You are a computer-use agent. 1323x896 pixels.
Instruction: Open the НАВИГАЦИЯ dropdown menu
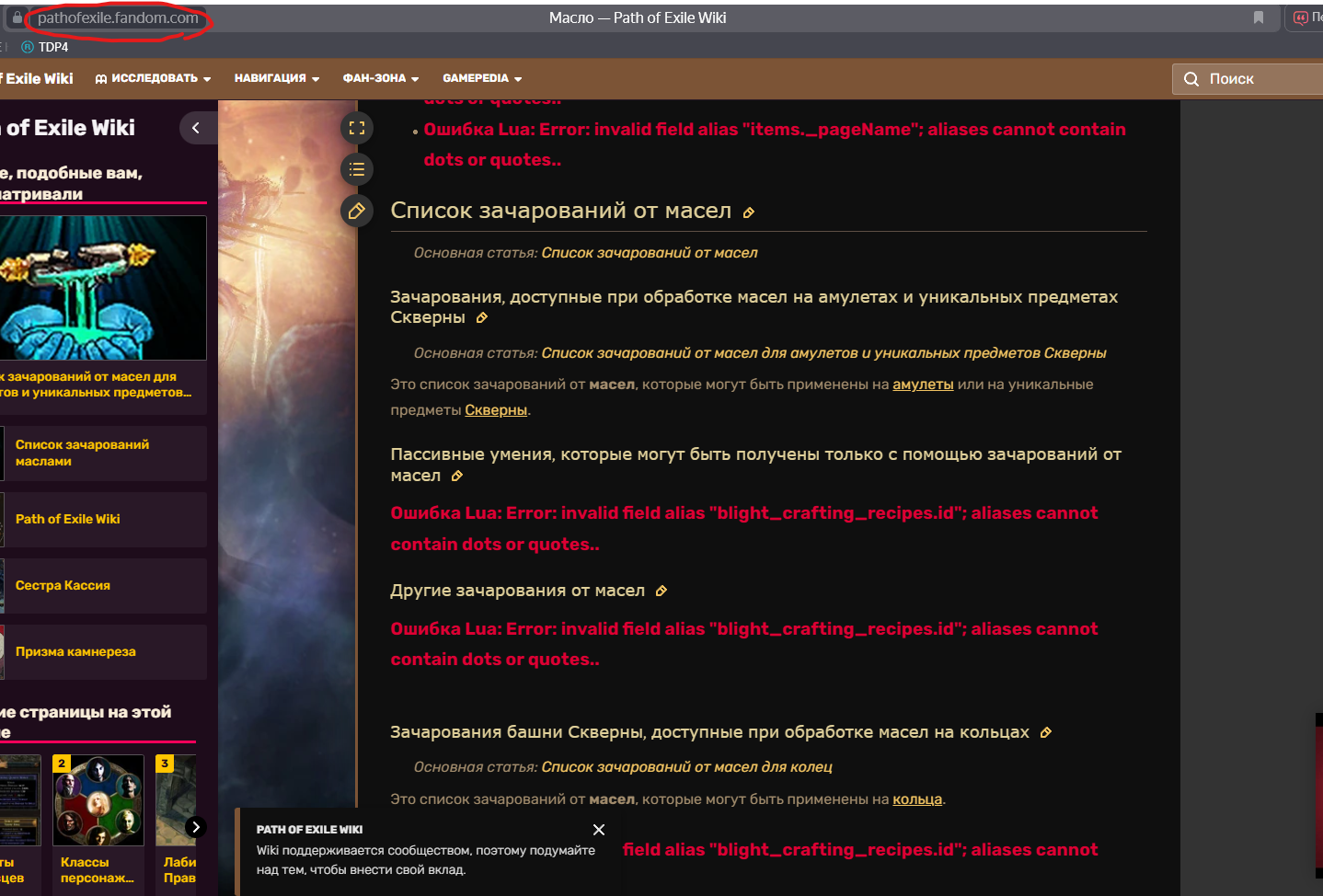coord(277,78)
